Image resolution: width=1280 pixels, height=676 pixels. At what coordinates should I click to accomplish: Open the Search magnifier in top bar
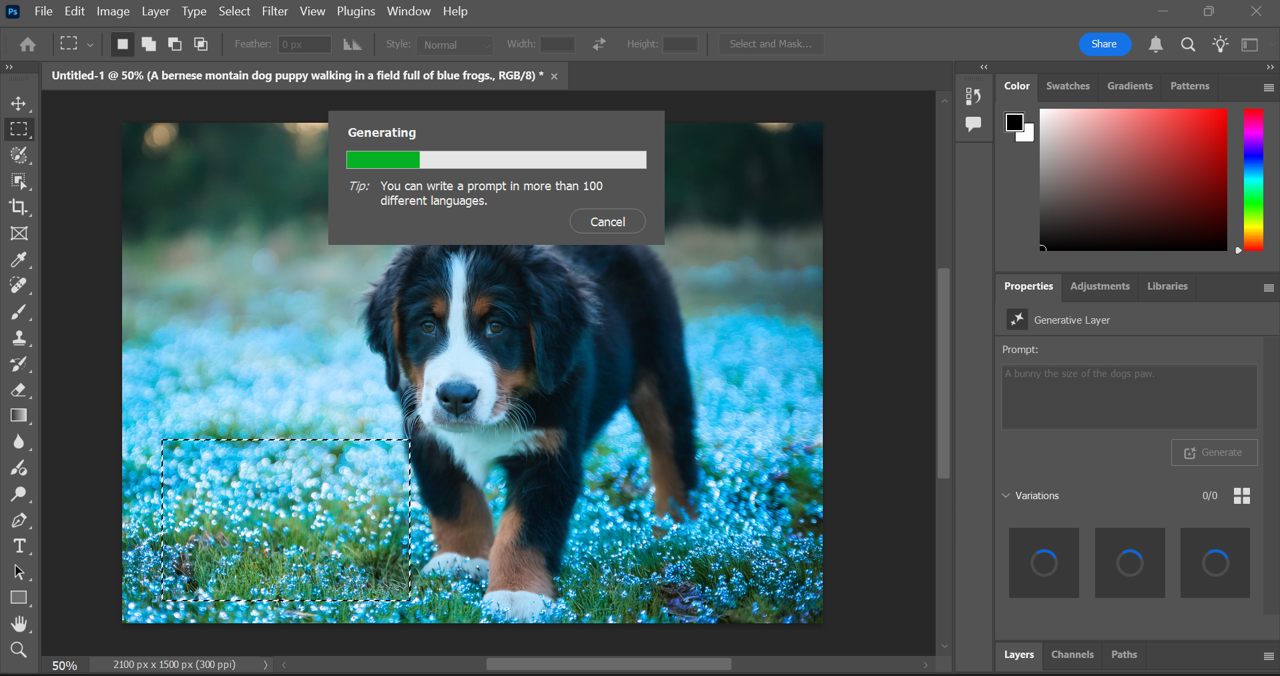pyautogui.click(x=1188, y=44)
